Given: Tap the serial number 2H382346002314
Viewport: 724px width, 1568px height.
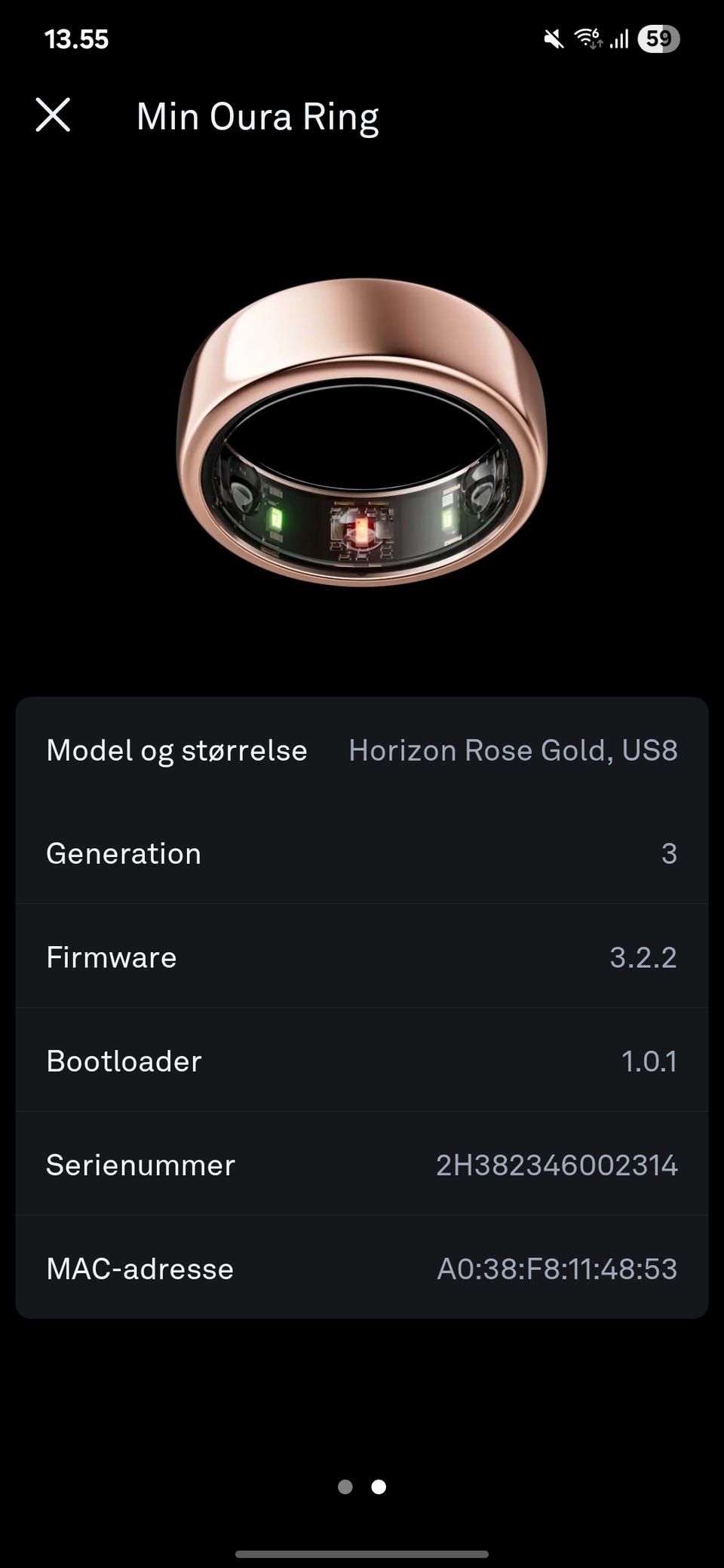Looking at the screenshot, I should 557,1165.
